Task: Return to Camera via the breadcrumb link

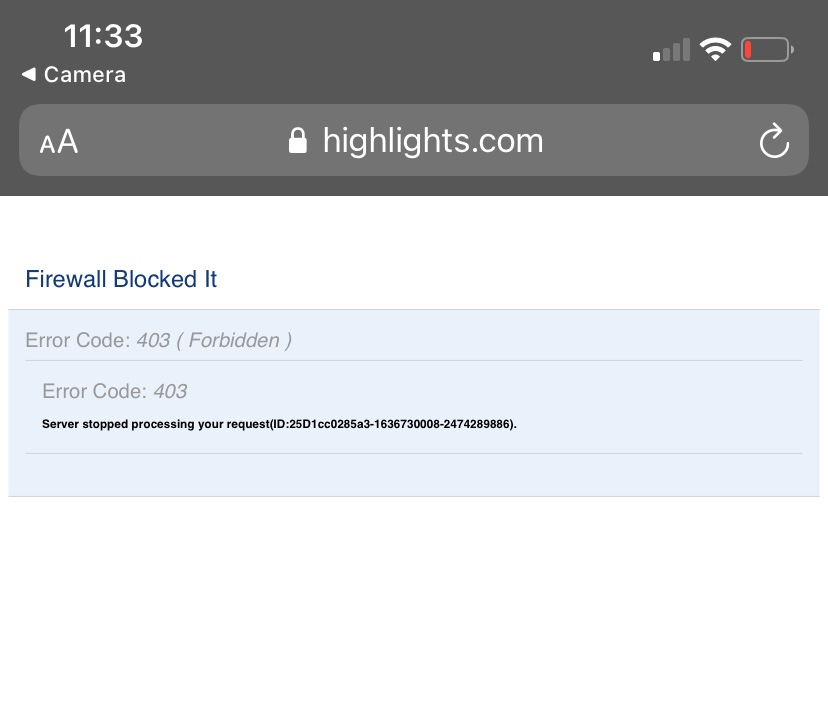Action: point(84,74)
